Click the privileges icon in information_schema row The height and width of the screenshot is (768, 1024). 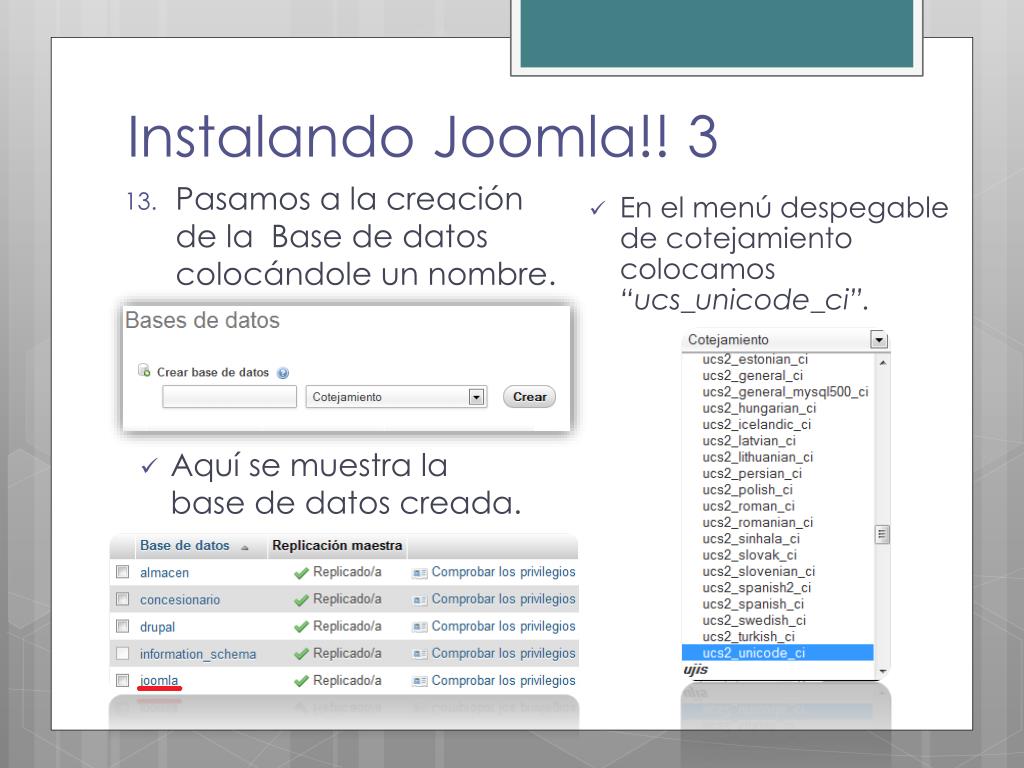click(419, 654)
